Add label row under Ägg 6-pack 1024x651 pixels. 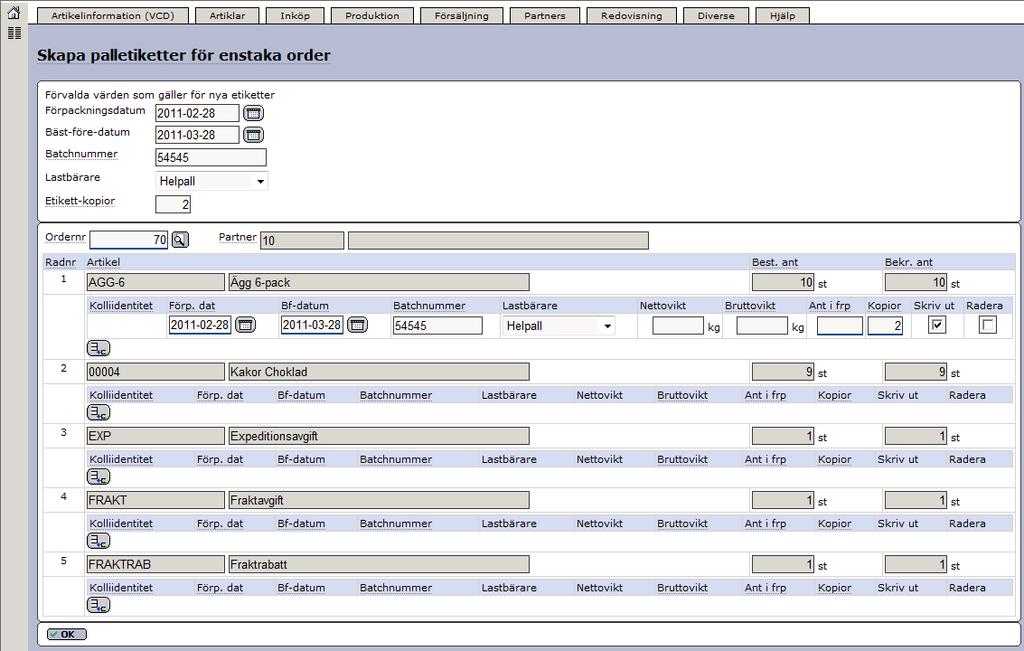pos(99,348)
